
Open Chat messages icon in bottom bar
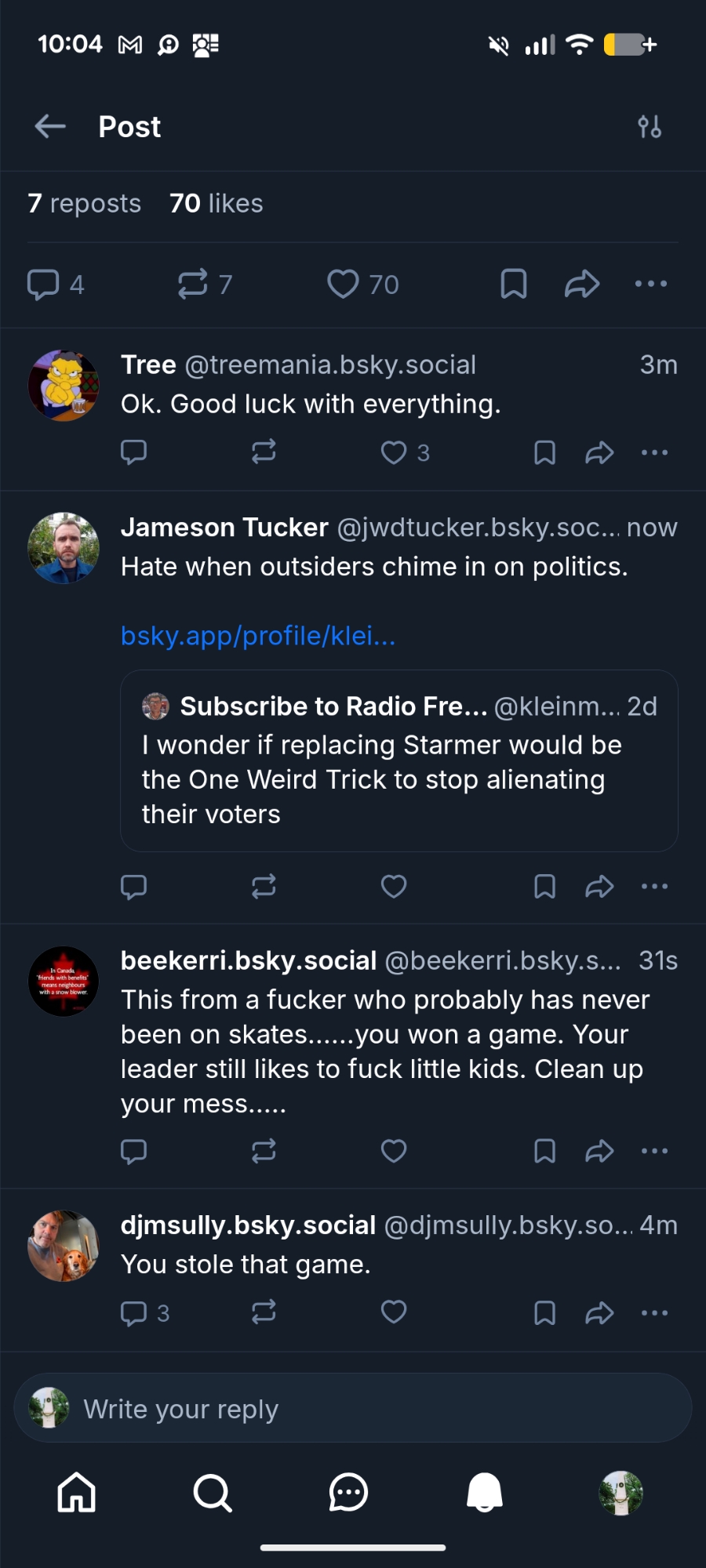348,1492
